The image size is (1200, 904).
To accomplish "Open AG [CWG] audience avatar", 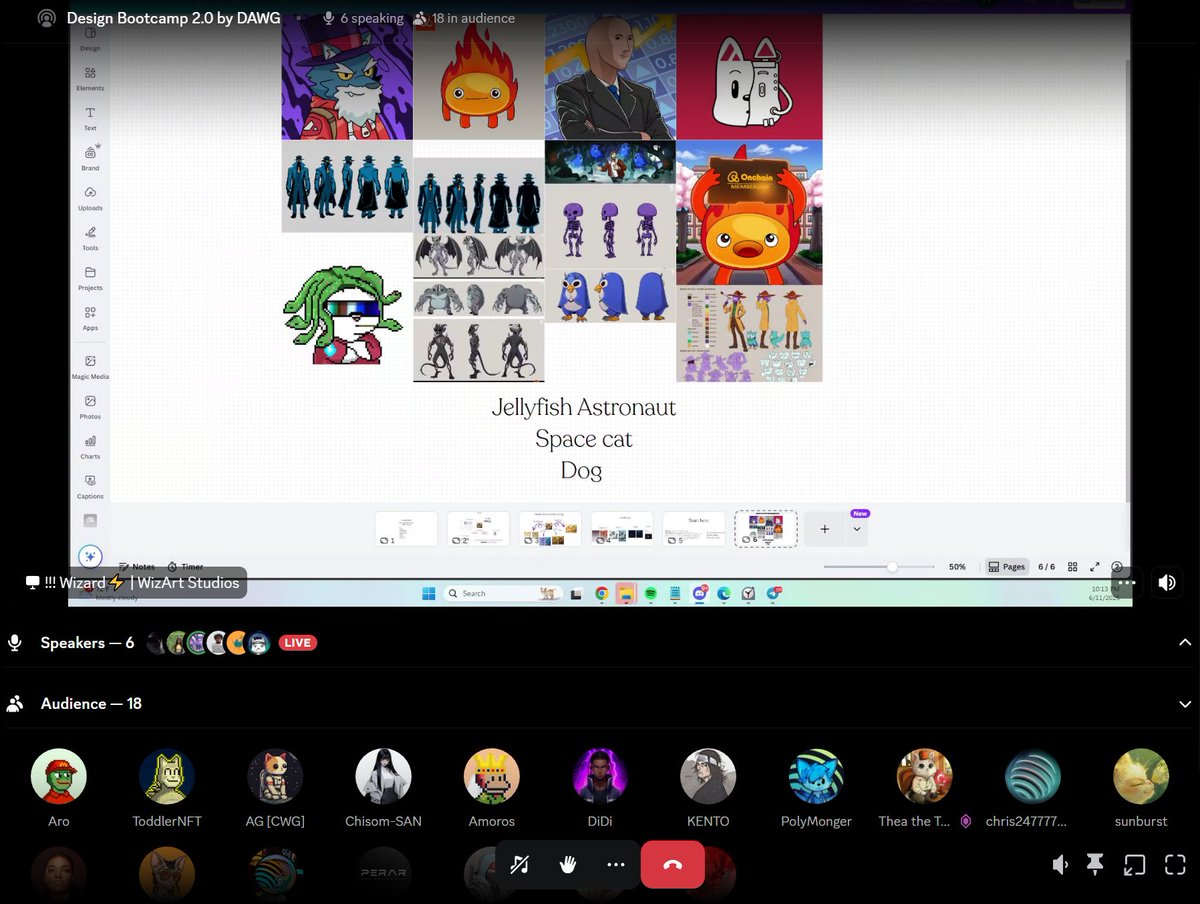I will pyautogui.click(x=275, y=776).
